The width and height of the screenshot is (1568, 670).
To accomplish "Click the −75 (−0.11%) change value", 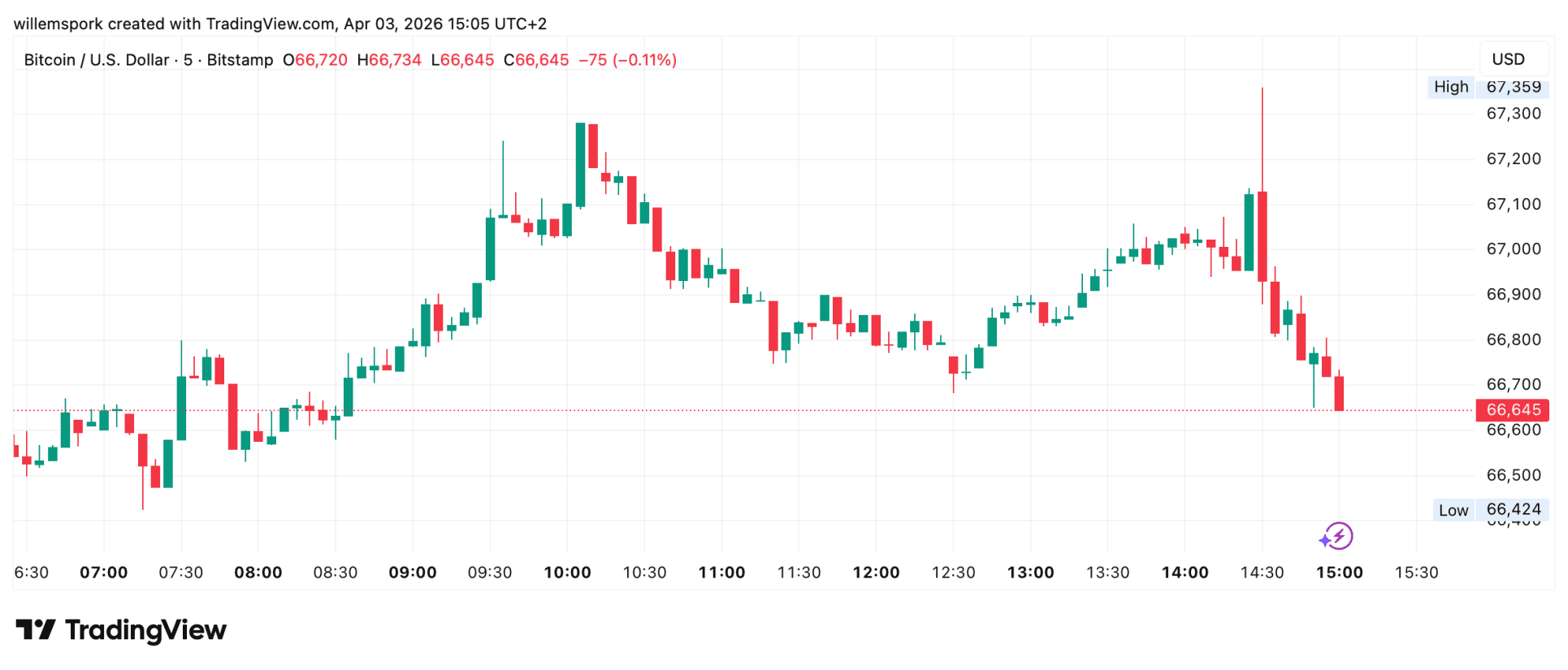I will click(x=627, y=60).
